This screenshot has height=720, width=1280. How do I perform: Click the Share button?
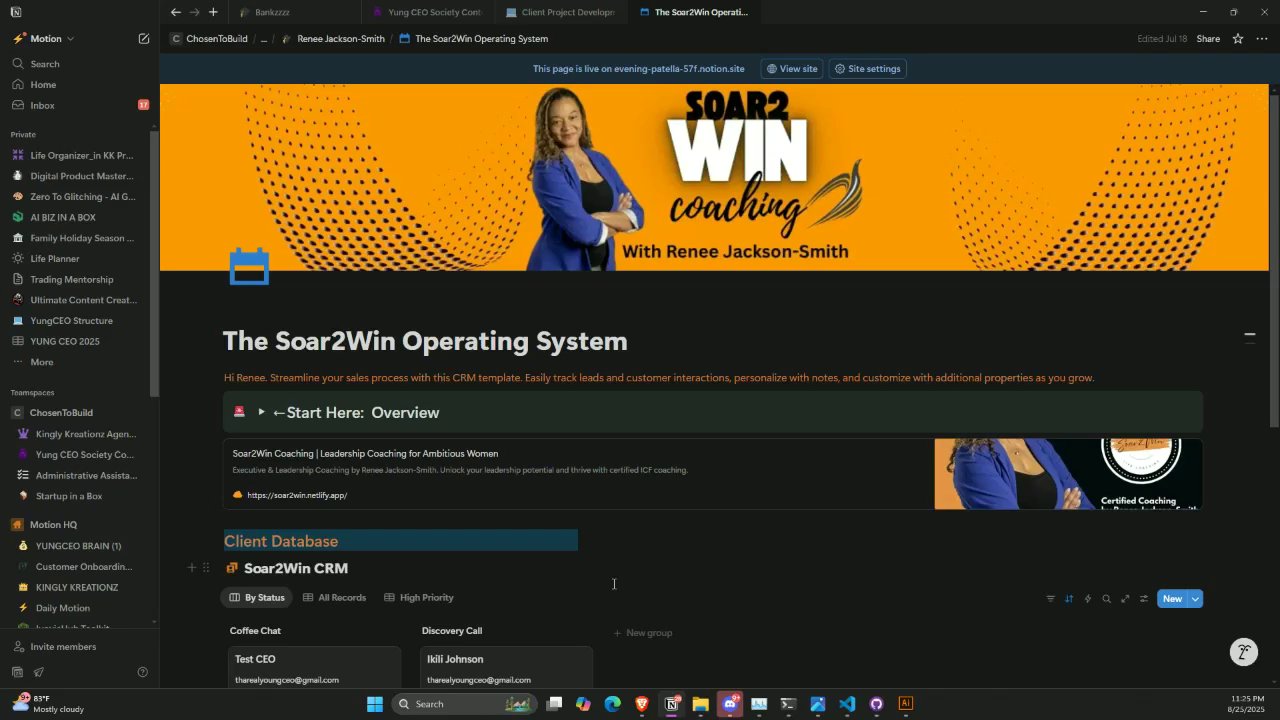tap(1208, 39)
